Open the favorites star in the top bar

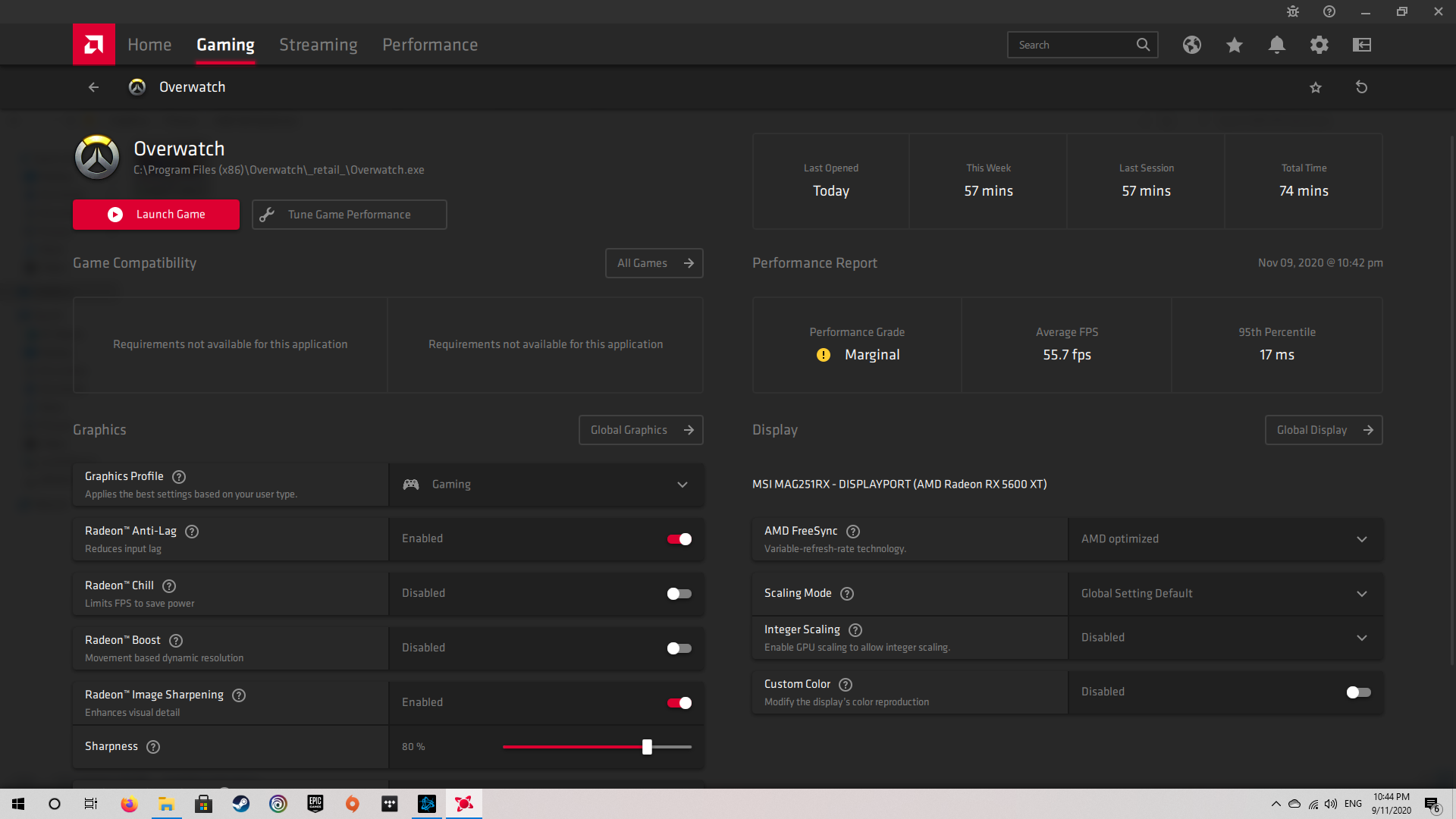(x=1234, y=45)
